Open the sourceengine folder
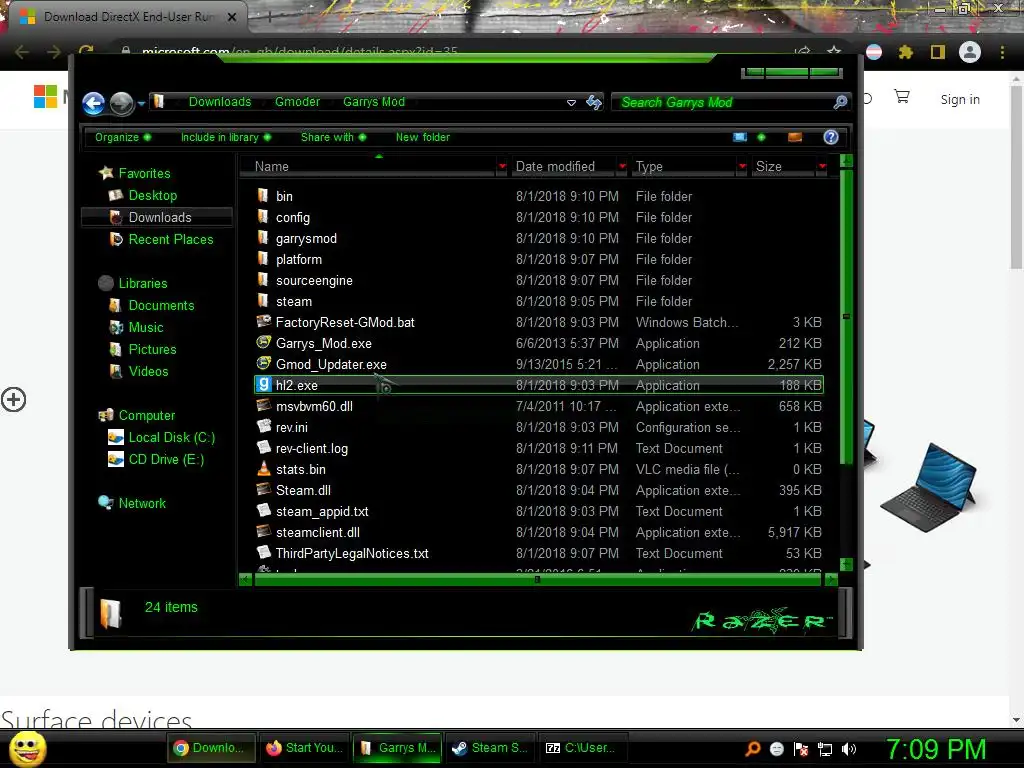1024x768 pixels. 313,280
